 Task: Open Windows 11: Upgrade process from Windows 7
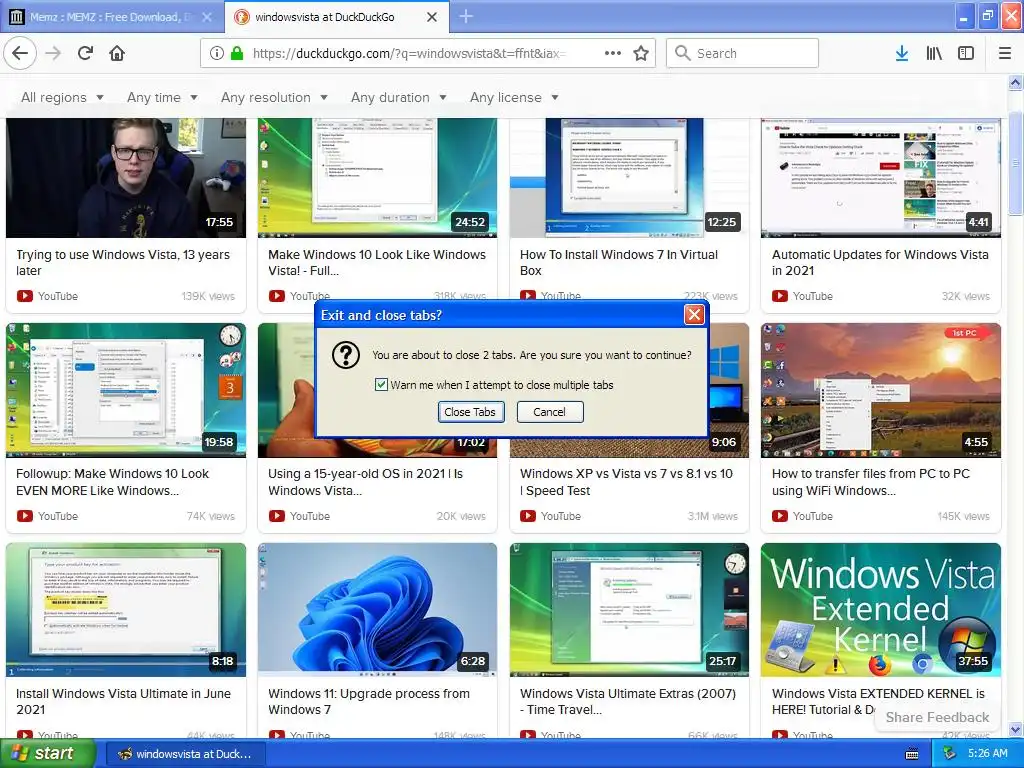click(368, 701)
